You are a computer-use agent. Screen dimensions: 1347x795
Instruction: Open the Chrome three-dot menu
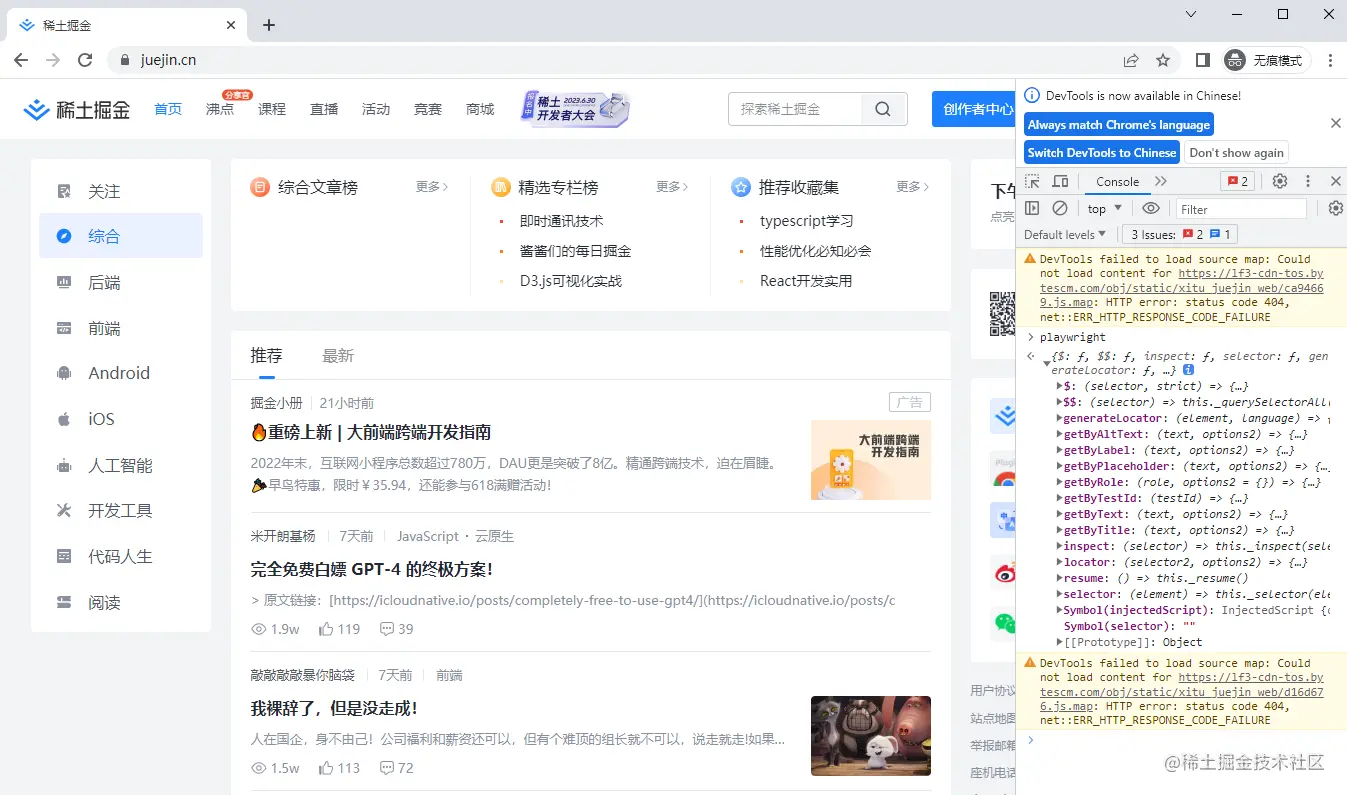coord(1330,60)
